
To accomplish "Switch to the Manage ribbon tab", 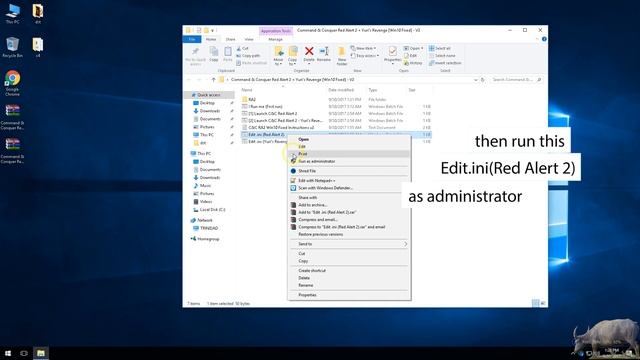I will tap(276, 39).
